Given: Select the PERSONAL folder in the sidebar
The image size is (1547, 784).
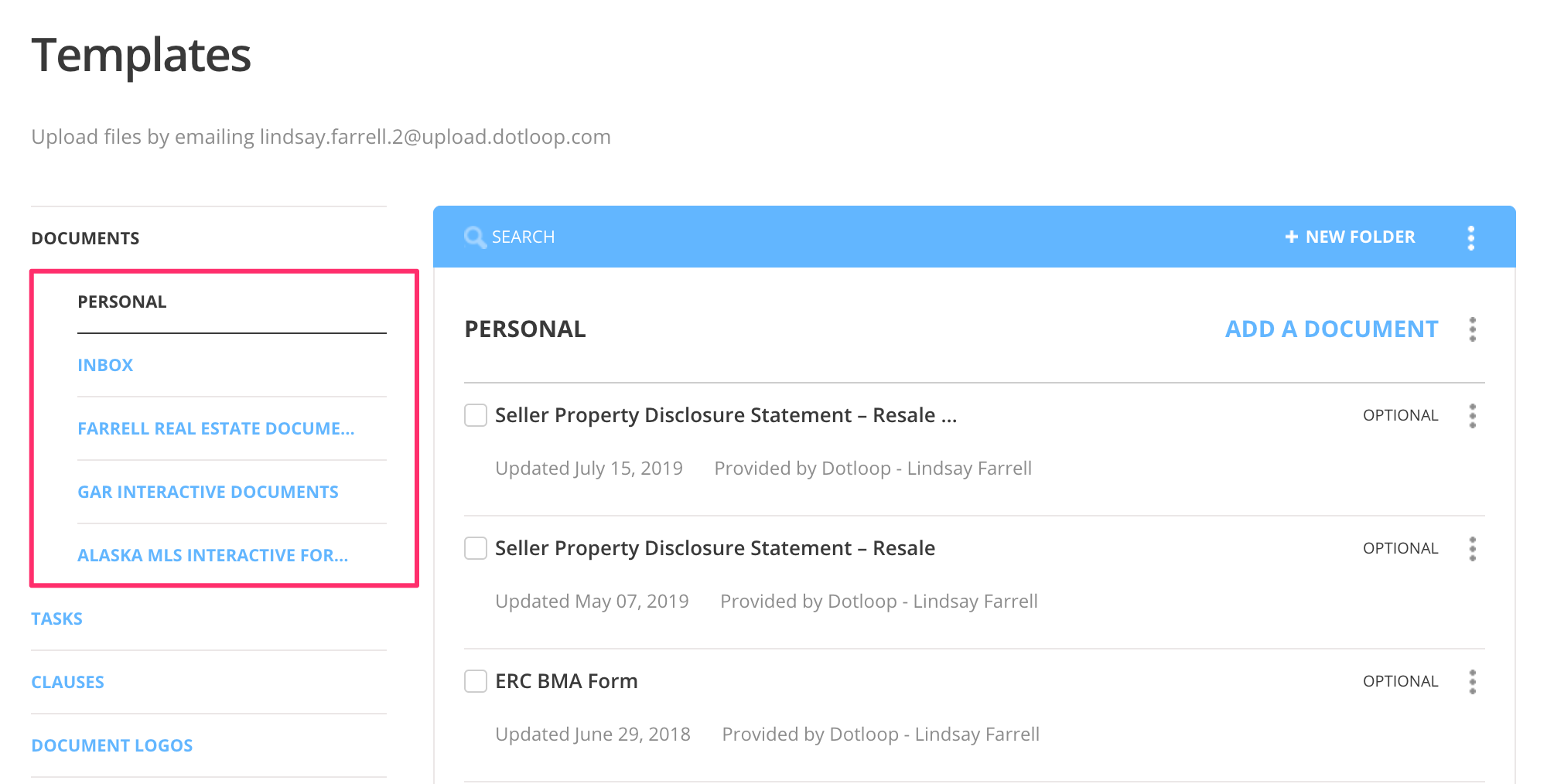Looking at the screenshot, I should pyautogui.click(x=121, y=302).
